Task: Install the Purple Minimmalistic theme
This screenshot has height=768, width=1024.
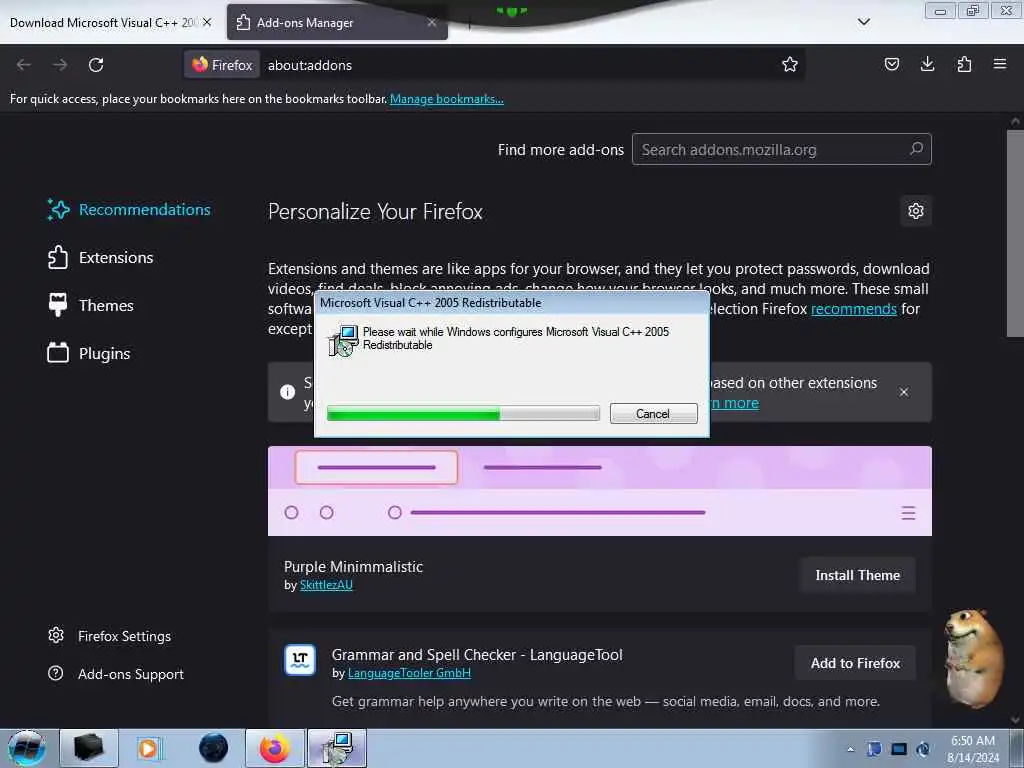Action: pyautogui.click(x=857, y=575)
